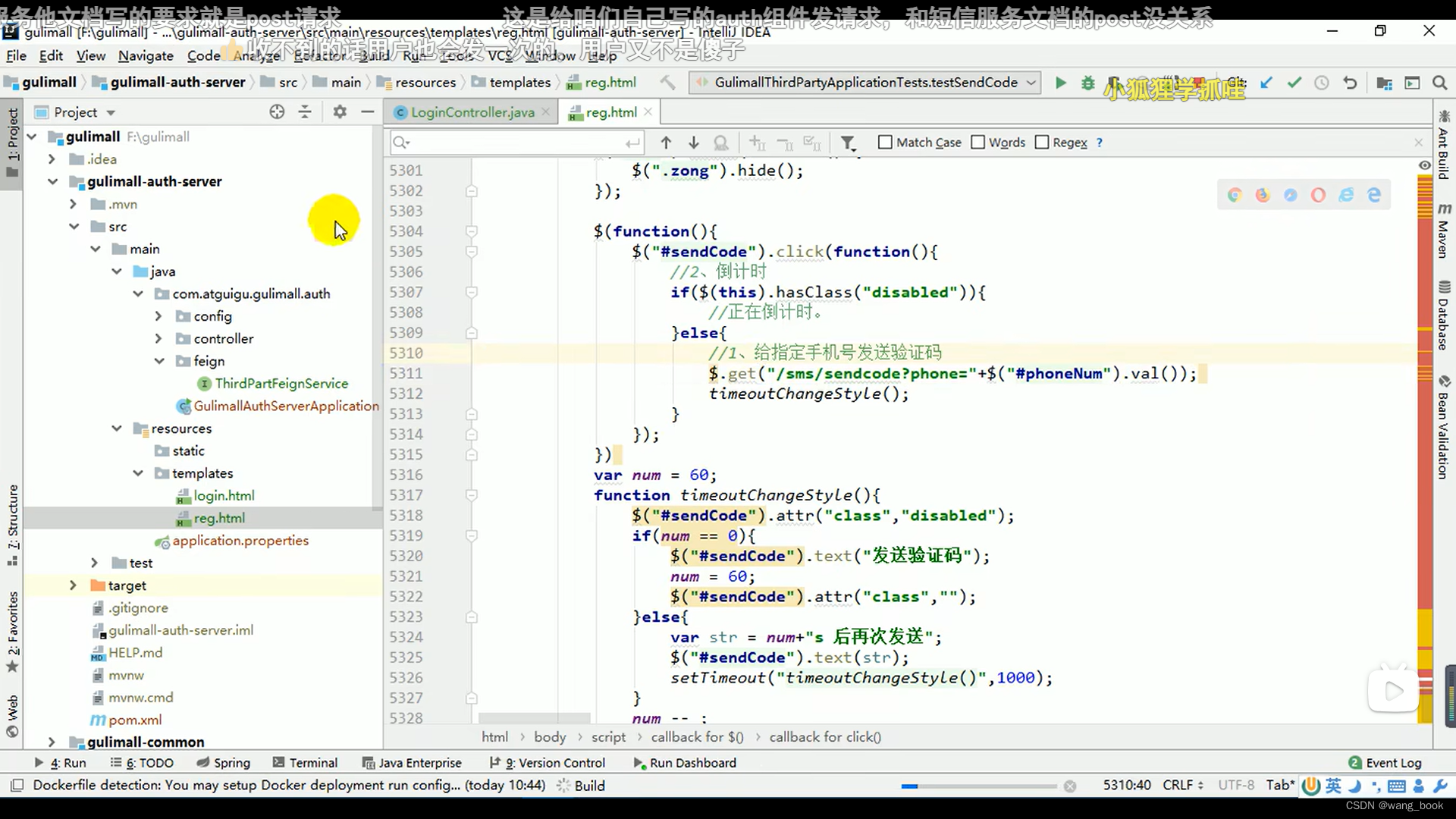Open in Chrome browser icon

click(x=1235, y=196)
